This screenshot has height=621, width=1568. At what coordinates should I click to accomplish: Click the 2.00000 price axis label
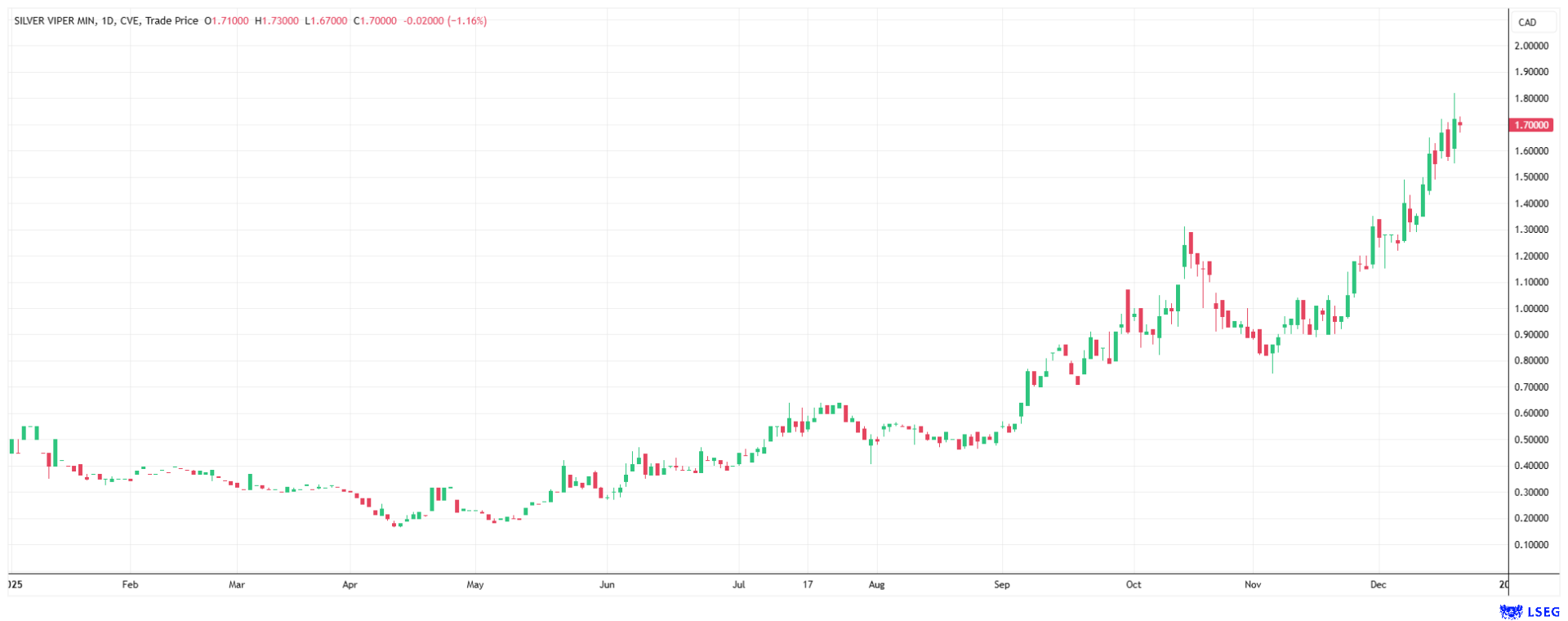coord(1531,47)
